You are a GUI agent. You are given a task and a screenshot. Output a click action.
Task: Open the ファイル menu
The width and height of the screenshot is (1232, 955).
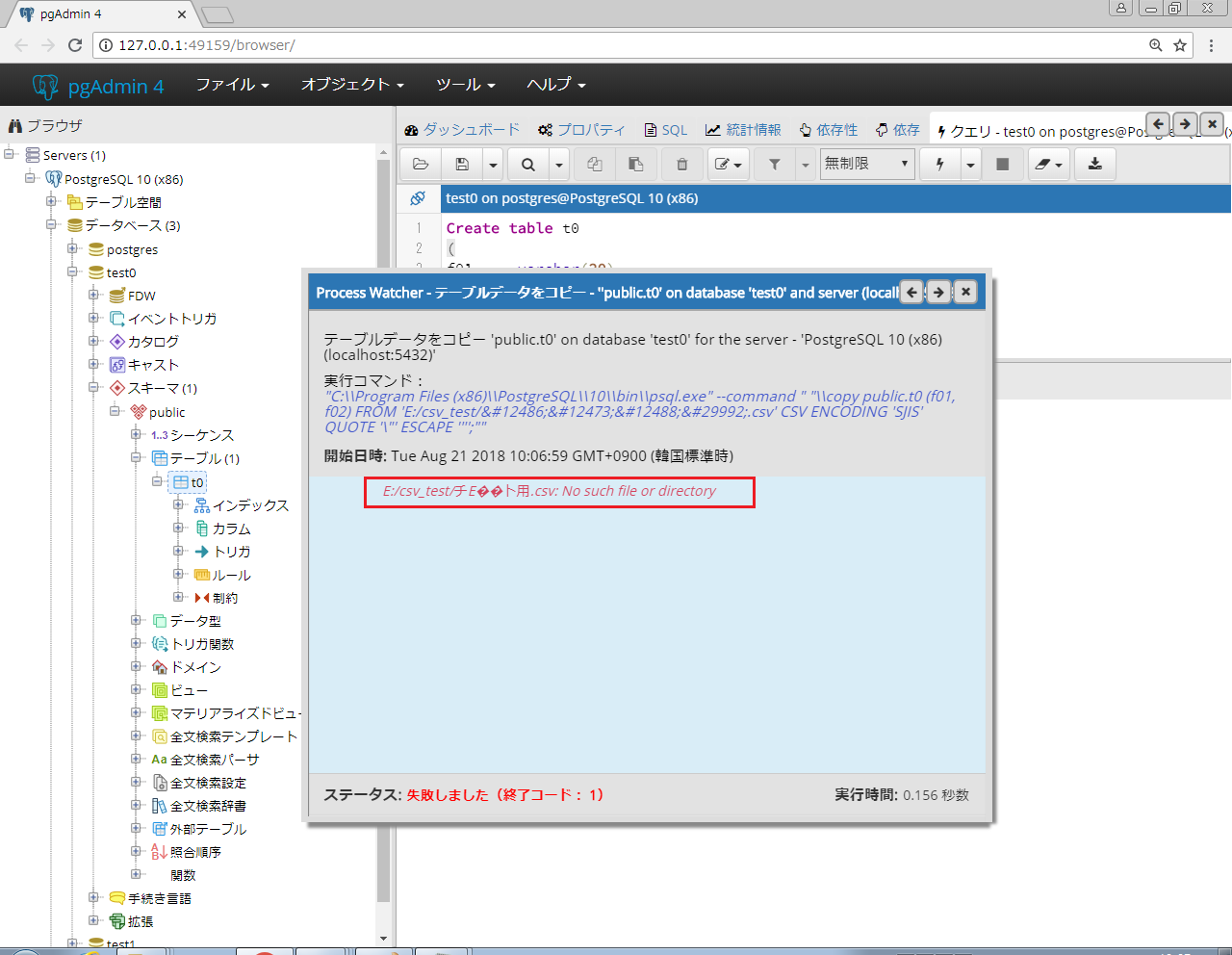click(233, 85)
